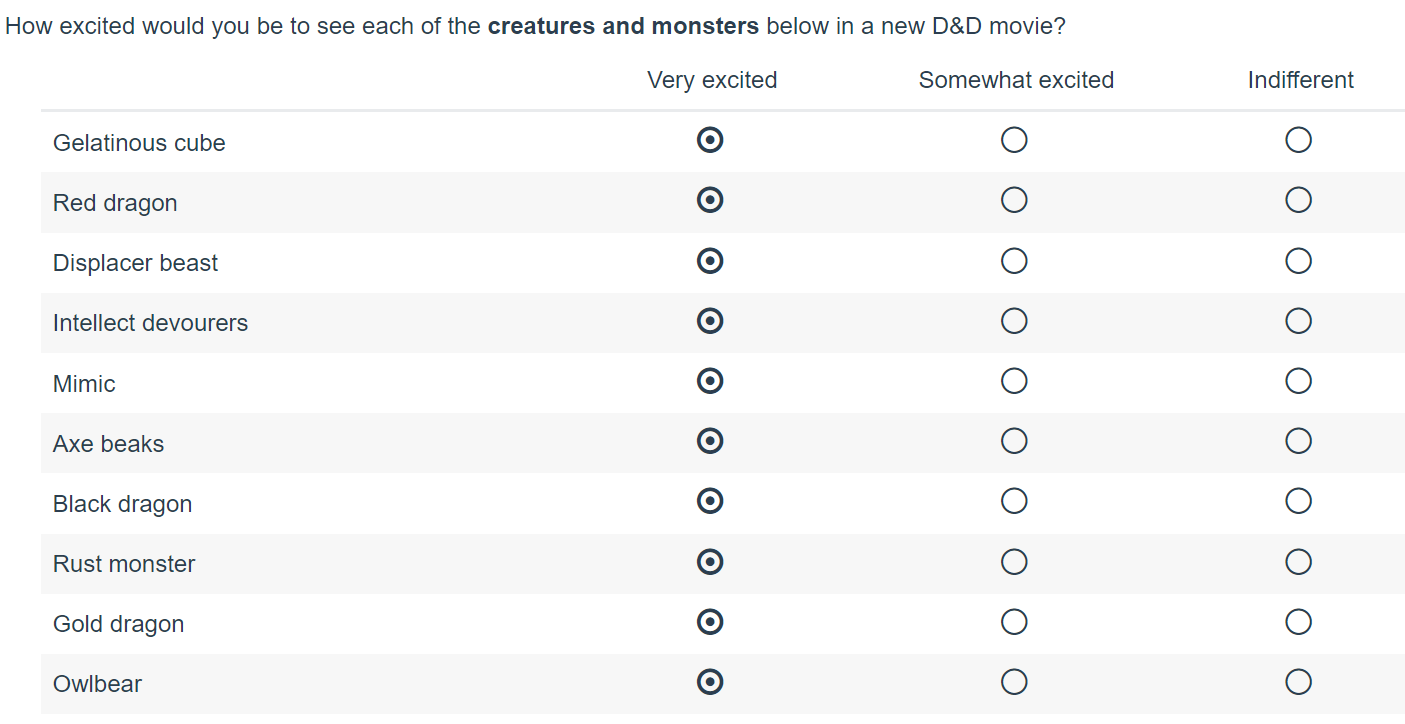The height and width of the screenshot is (724, 1405).
Task: Set Axe beaks to Somewhat excited
Action: (1014, 441)
